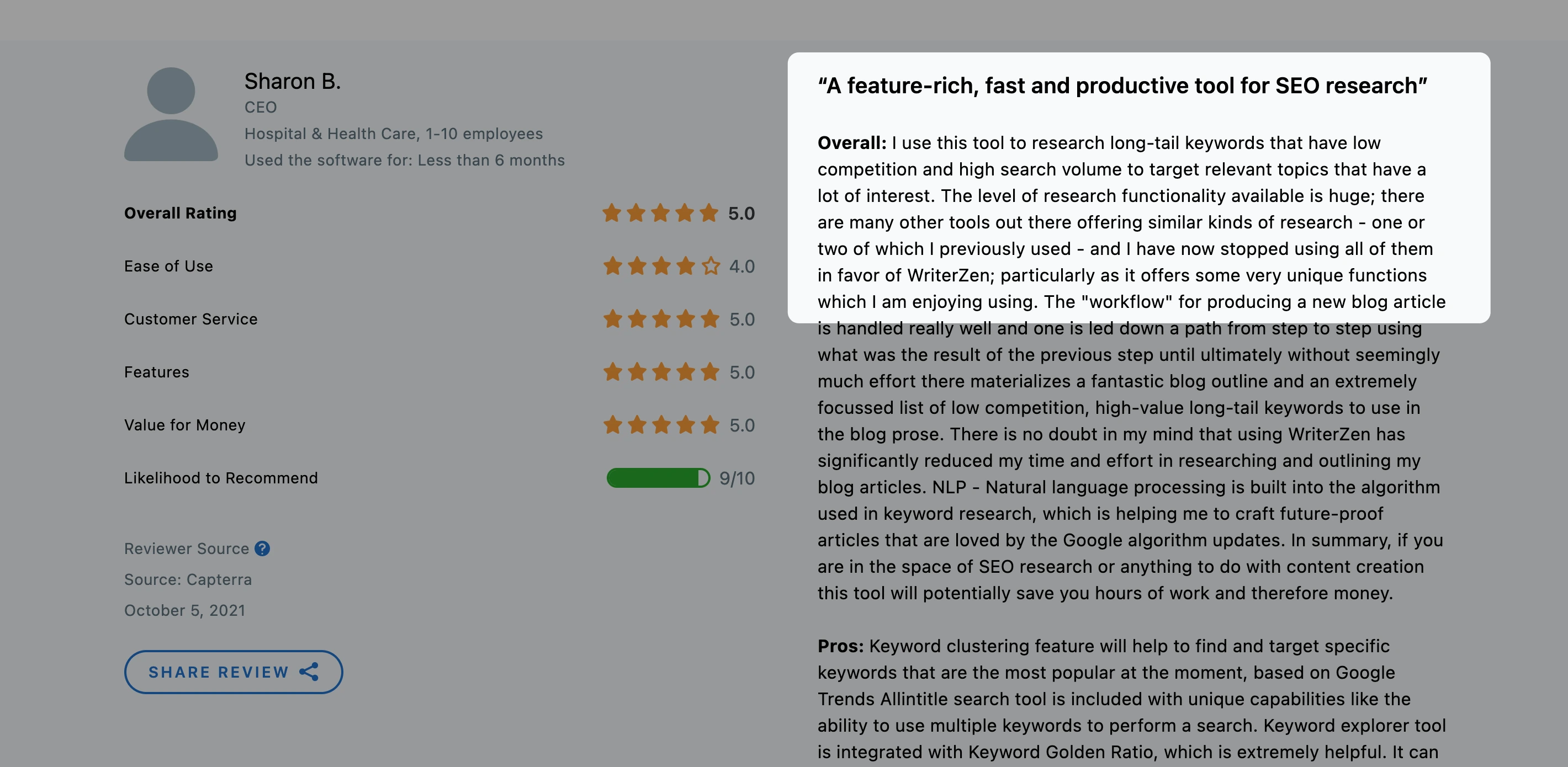Click the review title about SEO research
This screenshot has height=767, width=1568.
tap(1122, 86)
